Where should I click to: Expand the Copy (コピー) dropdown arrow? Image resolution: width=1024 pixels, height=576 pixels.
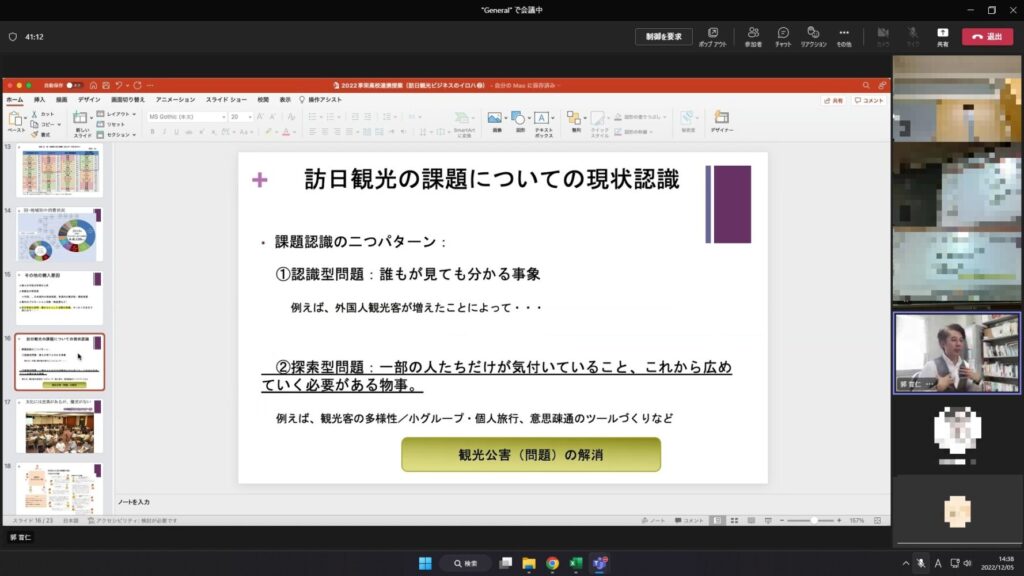59,124
